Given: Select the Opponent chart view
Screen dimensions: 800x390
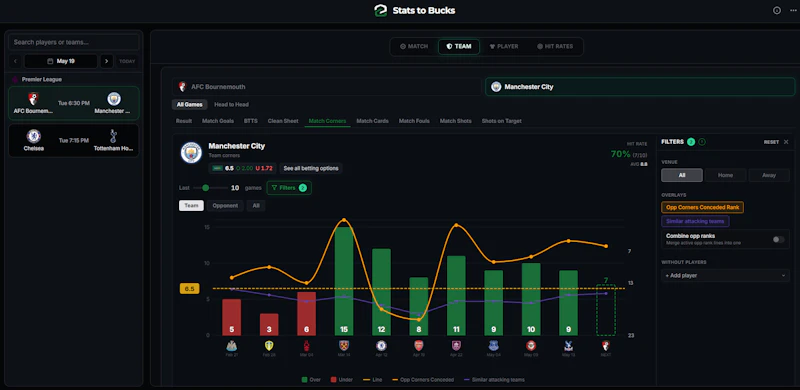Looking at the screenshot, I should click(x=225, y=206).
